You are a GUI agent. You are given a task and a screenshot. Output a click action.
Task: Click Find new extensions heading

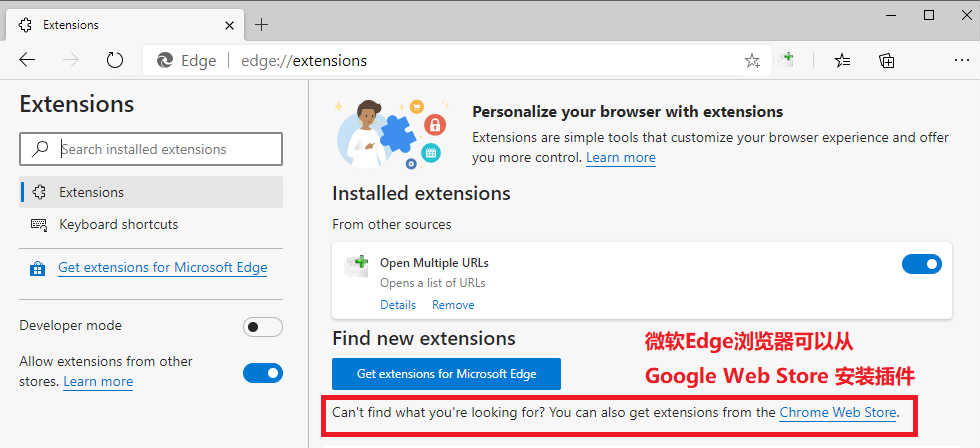coord(424,339)
